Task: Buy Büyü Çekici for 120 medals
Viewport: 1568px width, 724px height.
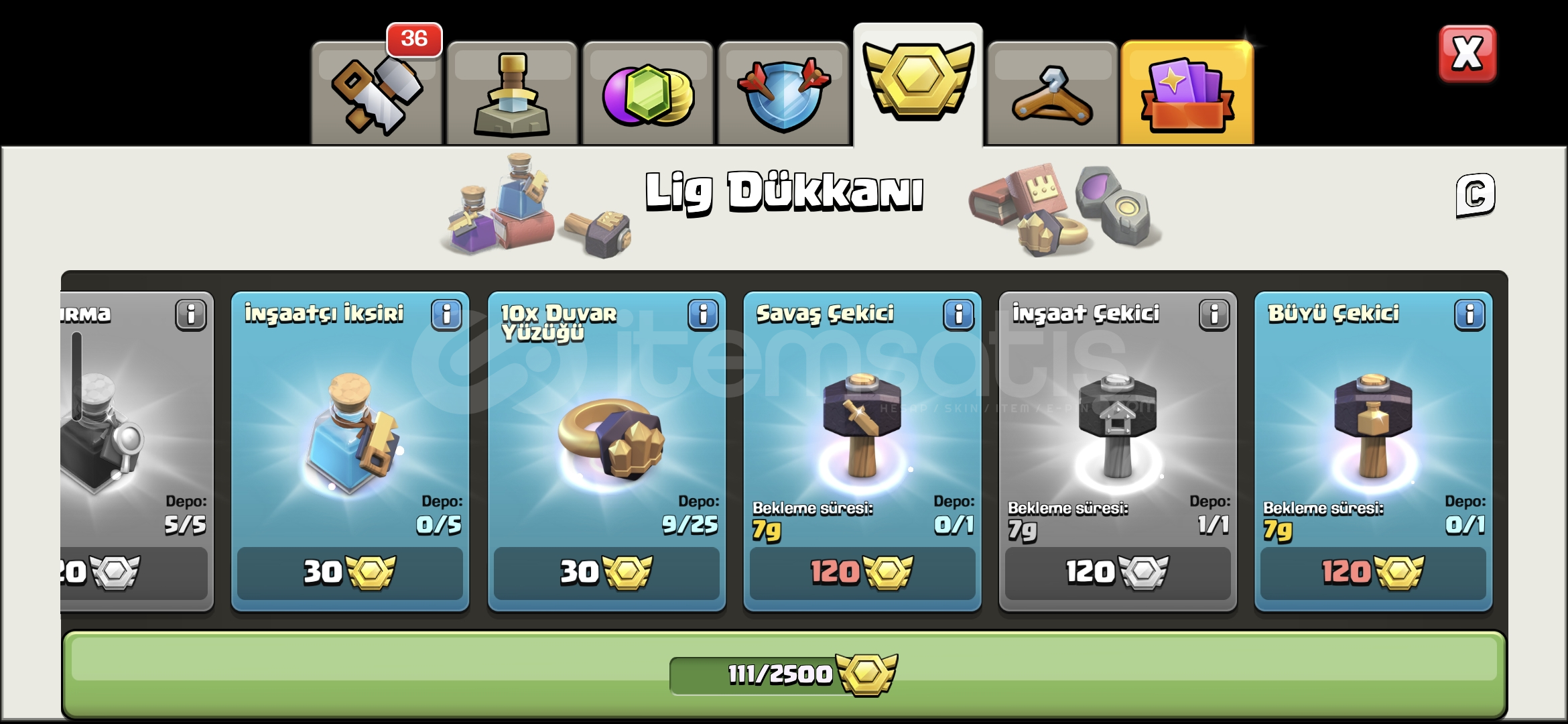Action: 1373,572
